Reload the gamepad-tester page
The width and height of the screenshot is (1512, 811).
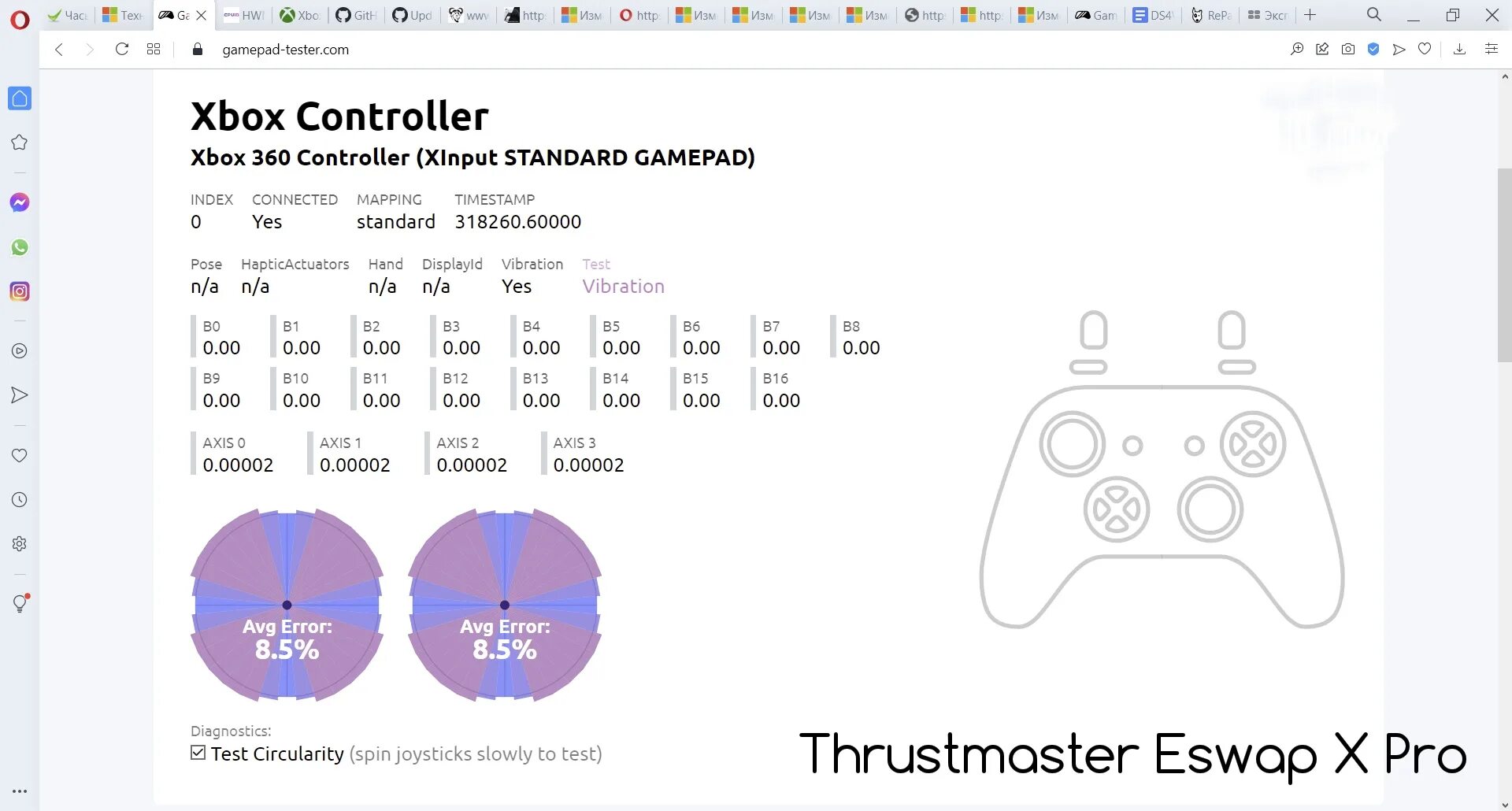pyautogui.click(x=121, y=50)
